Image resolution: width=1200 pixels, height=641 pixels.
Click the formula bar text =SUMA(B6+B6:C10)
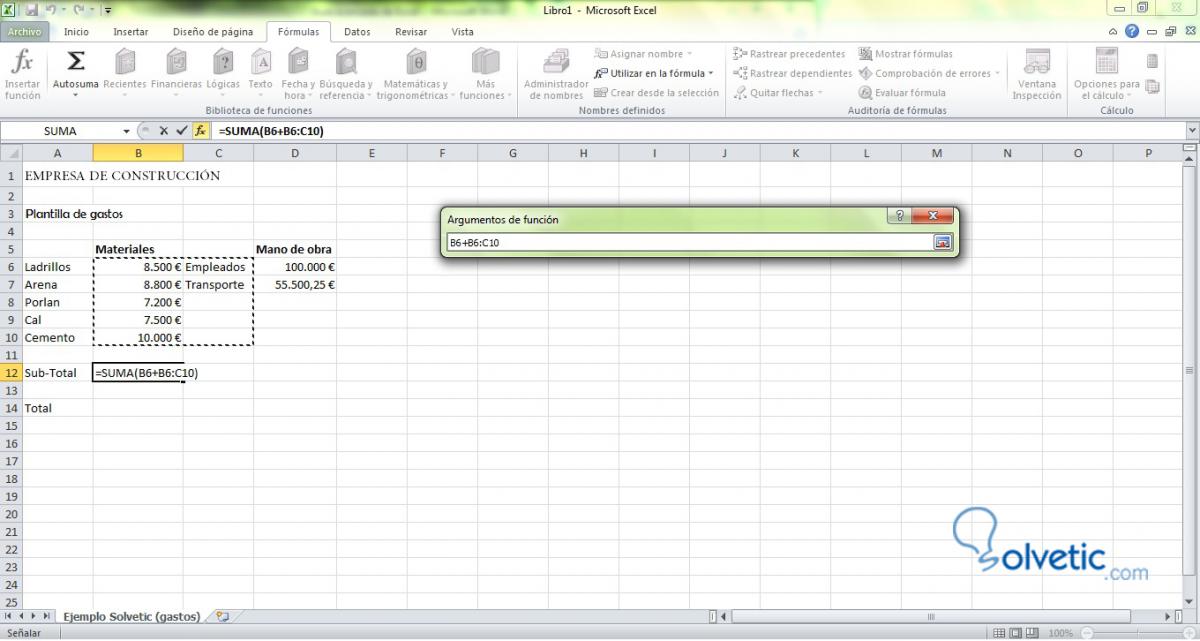270,131
